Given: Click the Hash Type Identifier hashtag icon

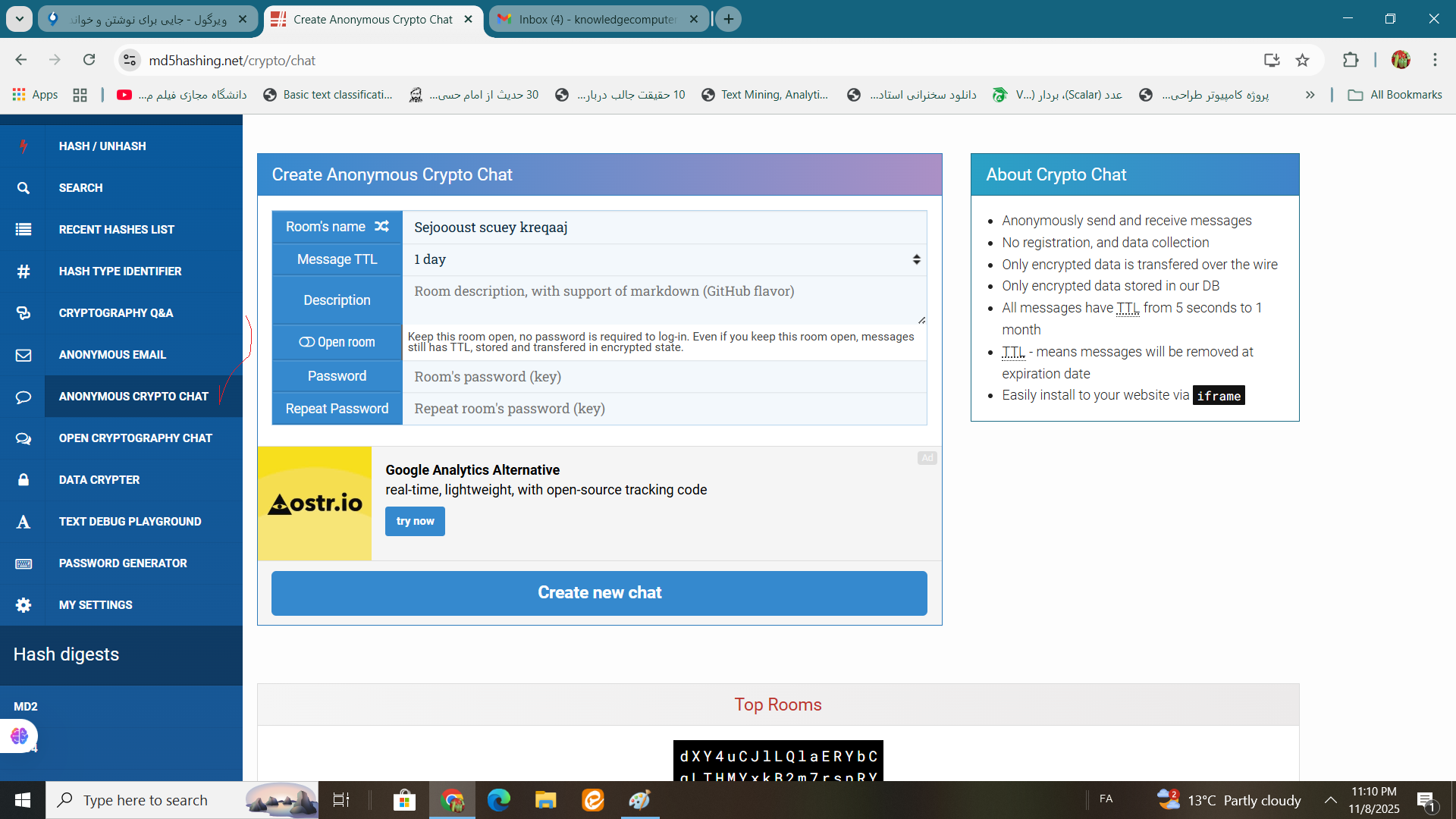Looking at the screenshot, I should [x=24, y=271].
